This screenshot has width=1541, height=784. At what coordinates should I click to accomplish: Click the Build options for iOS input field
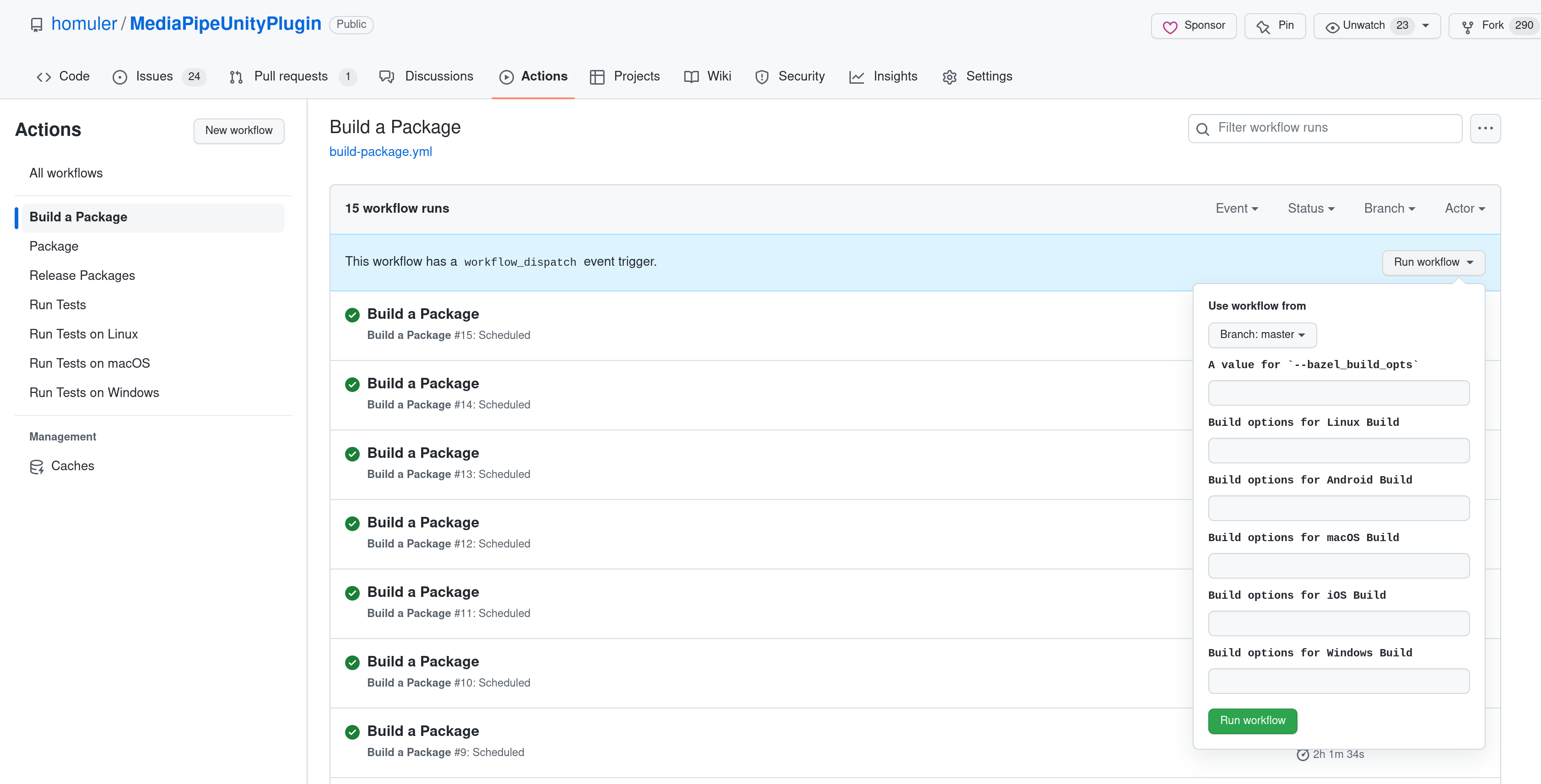[x=1338, y=623]
